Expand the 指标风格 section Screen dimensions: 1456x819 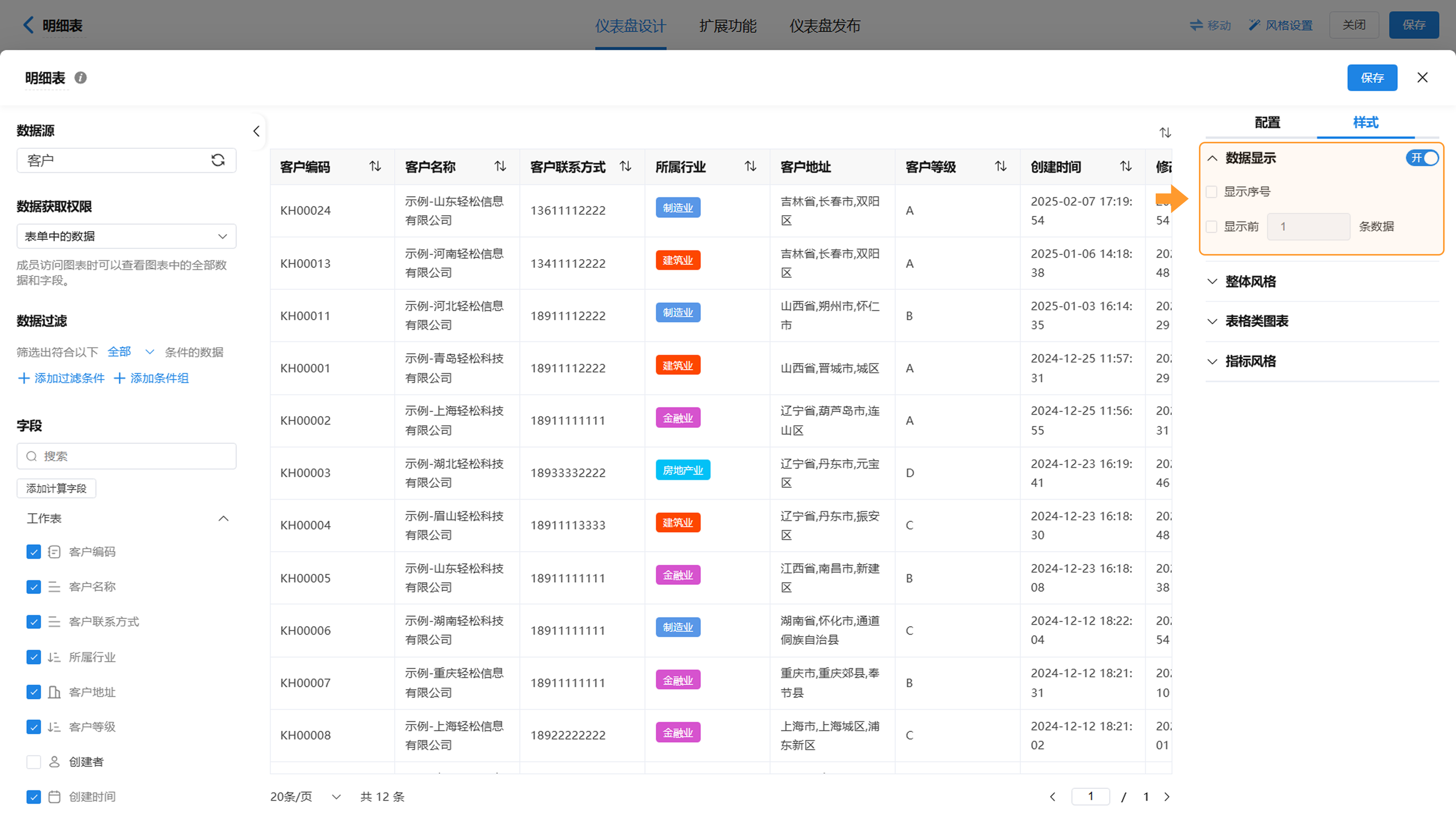pos(1212,361)
